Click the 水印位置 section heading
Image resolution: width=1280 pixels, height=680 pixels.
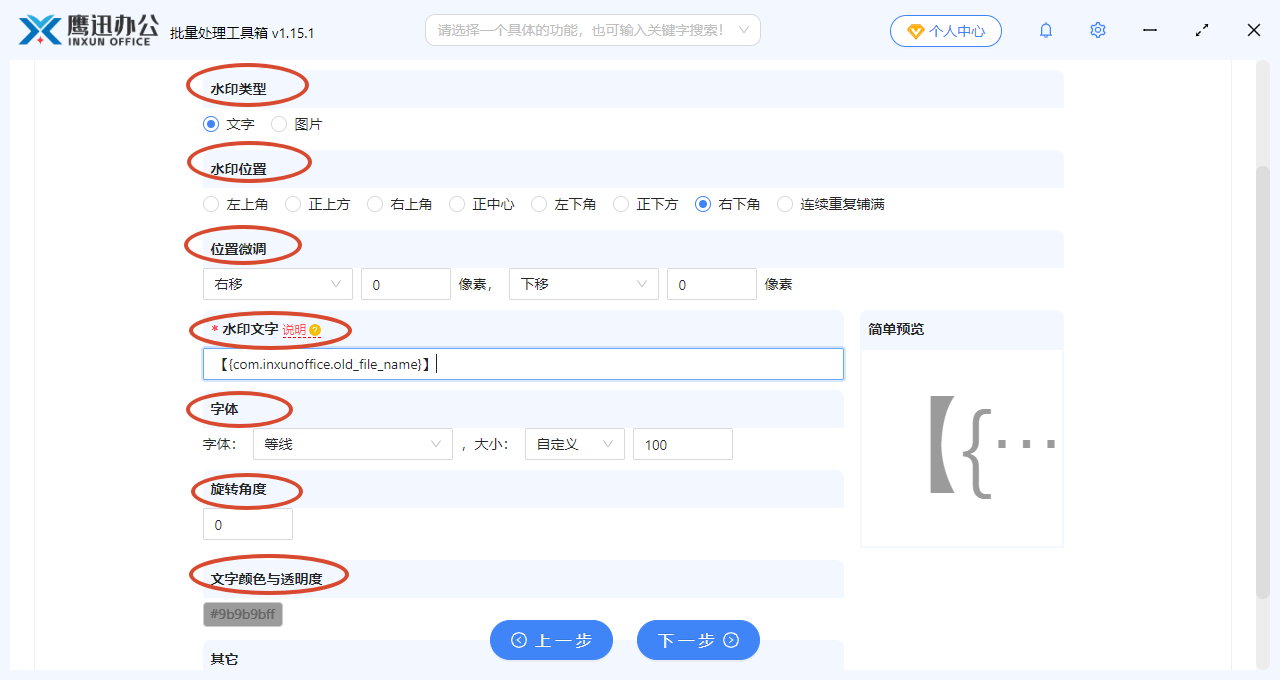pos(239,169)
